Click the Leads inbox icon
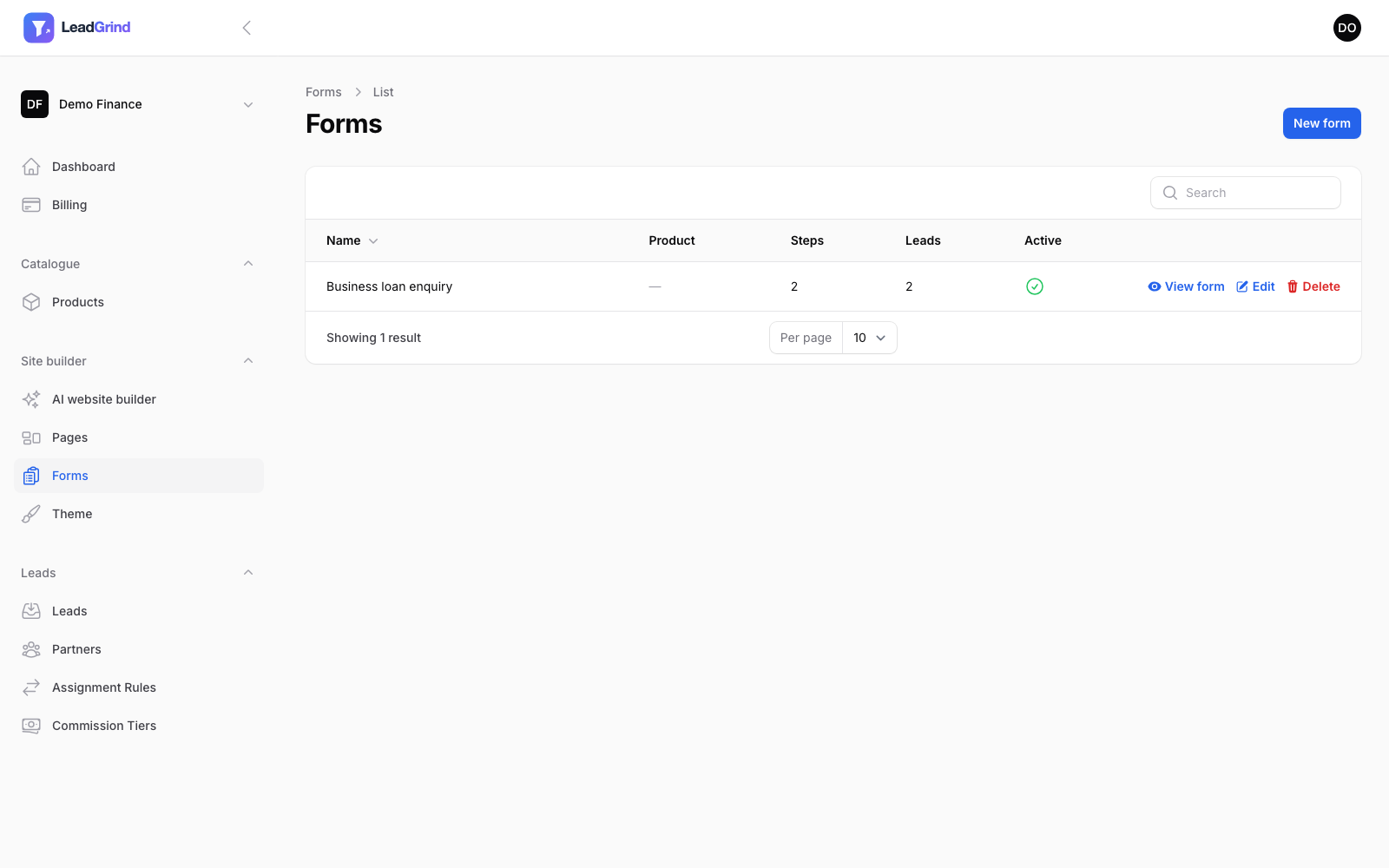1389x868 pixels. [31, 611]
